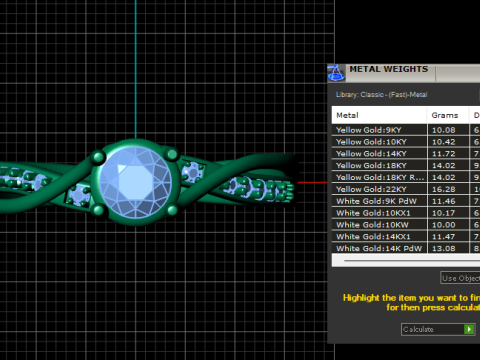The height and width of the screenshot is (360, 480).
Task: Click the Metal Weights scale icon
Action: click(336, 73)
